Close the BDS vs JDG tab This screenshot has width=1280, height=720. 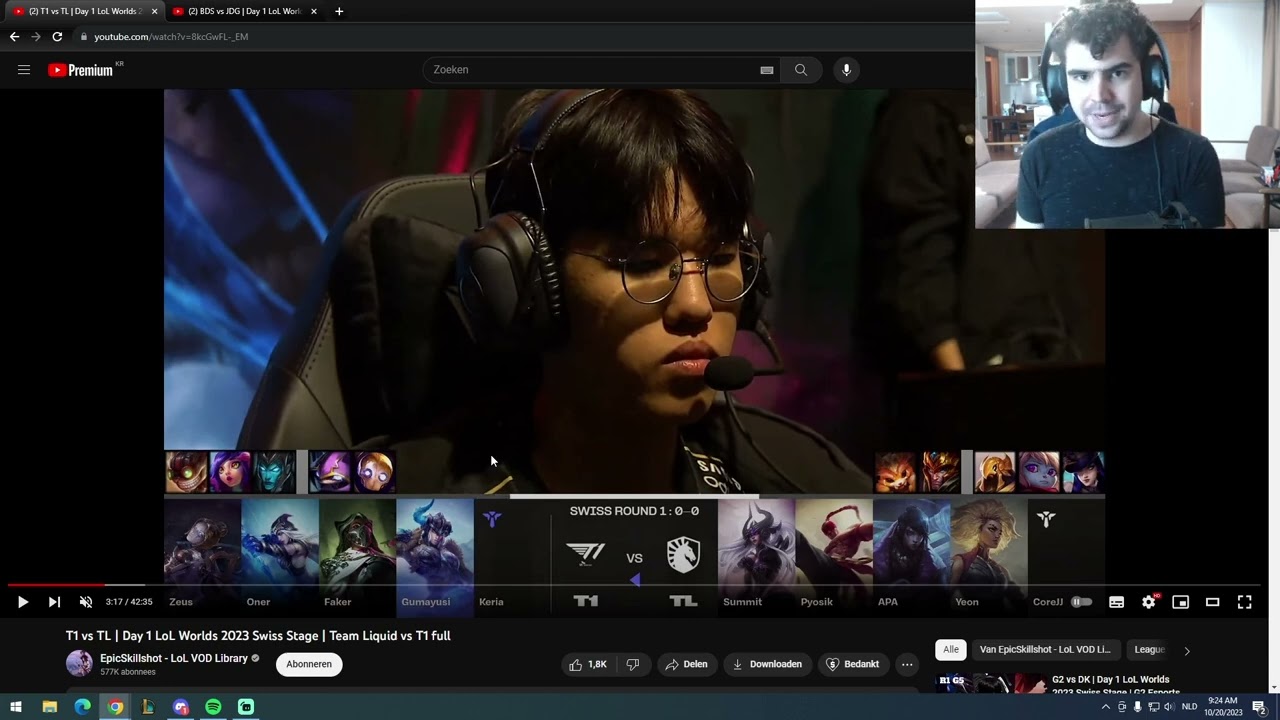[314, 11]
